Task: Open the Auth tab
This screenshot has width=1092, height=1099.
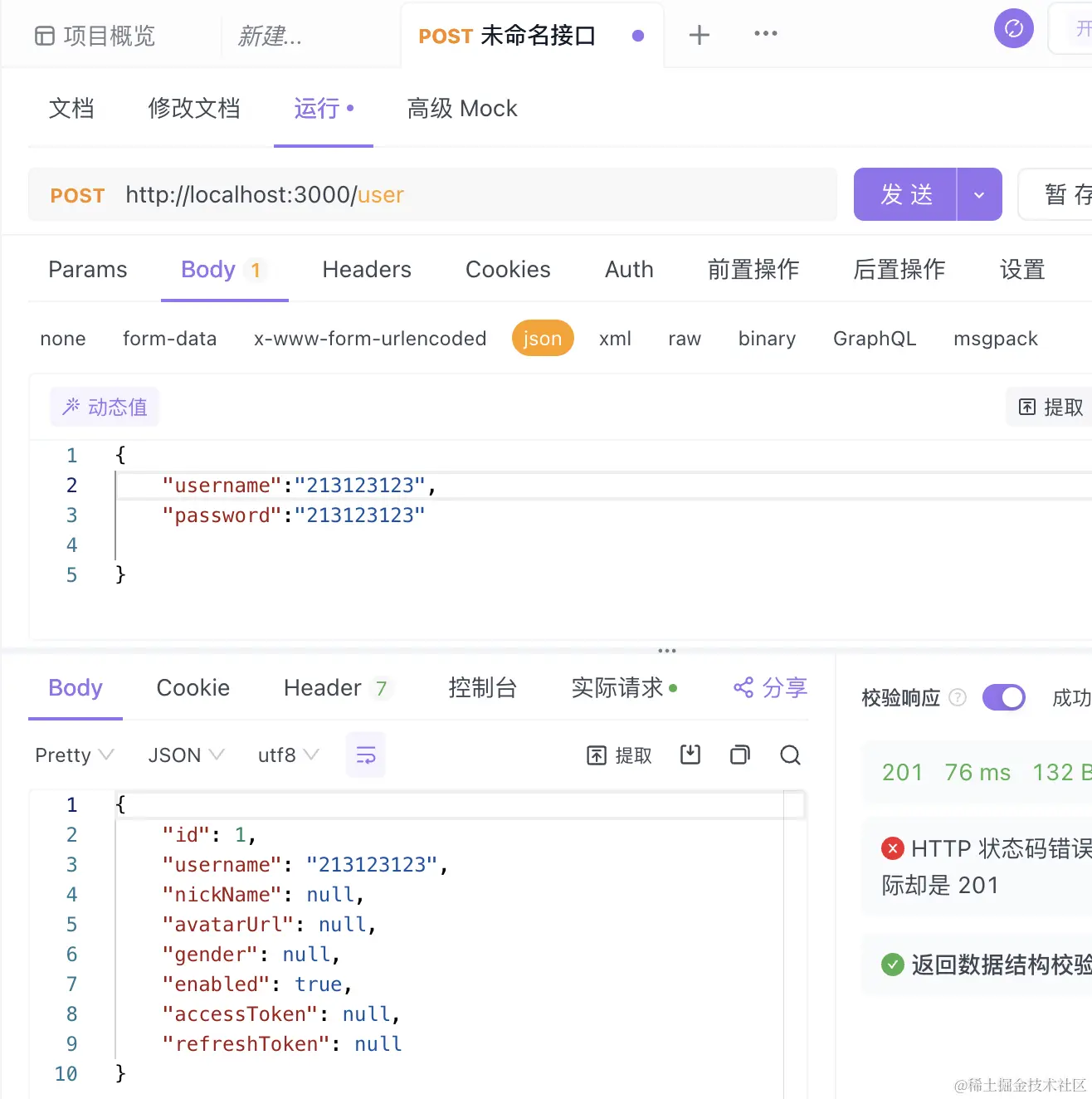Action: 629,270
